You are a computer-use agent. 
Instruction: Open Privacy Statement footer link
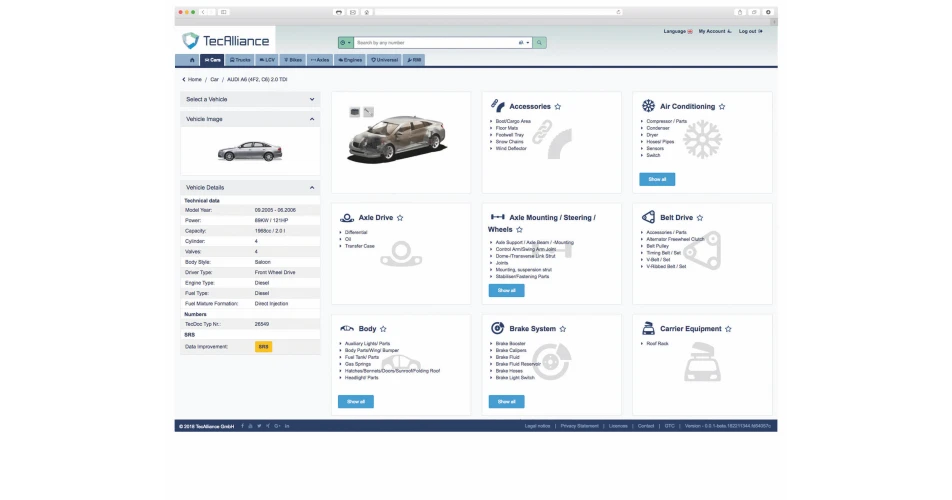coord(579,426)
